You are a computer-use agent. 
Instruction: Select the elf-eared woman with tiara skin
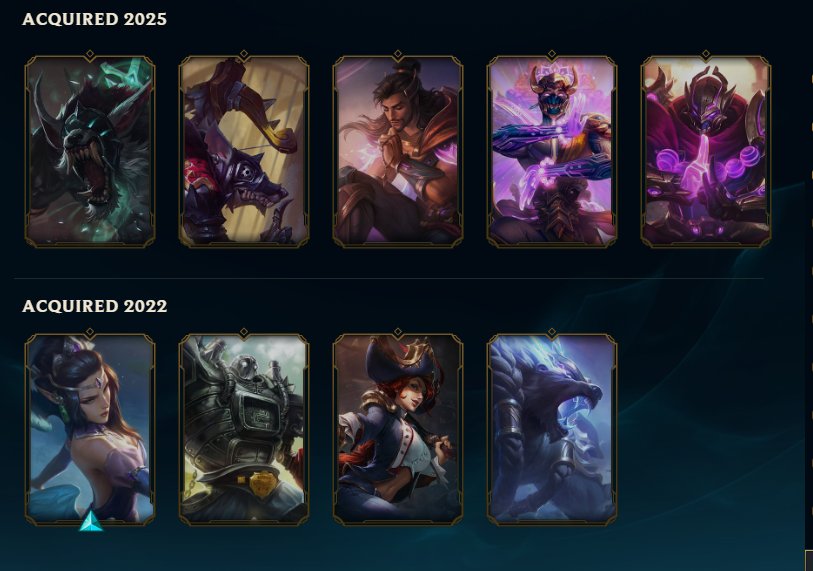point(90,429)
